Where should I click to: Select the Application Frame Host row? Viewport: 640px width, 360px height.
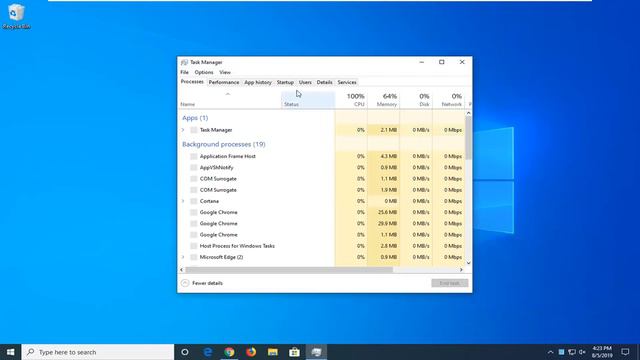click(x=322, y=156)
